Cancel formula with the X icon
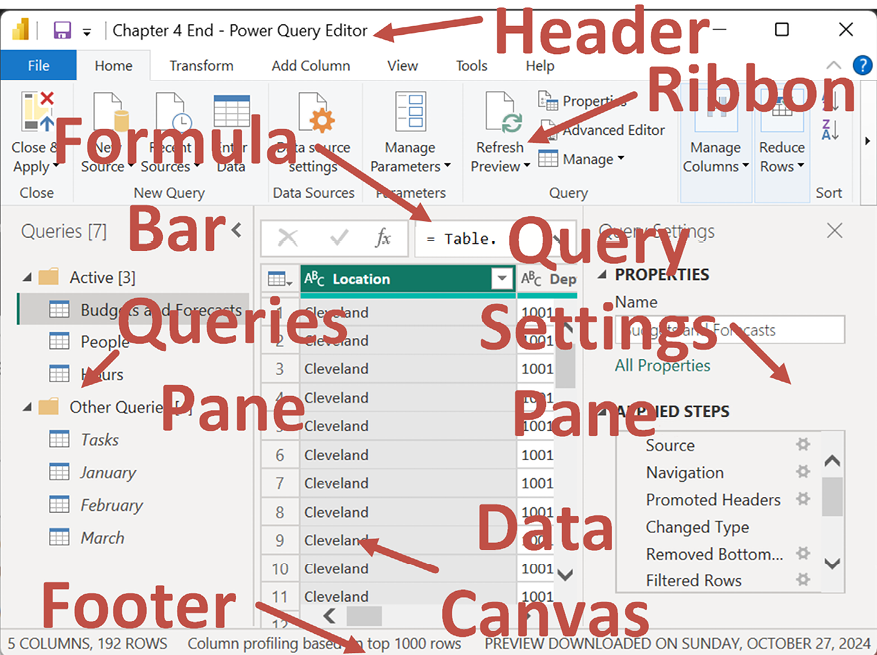 288,238
